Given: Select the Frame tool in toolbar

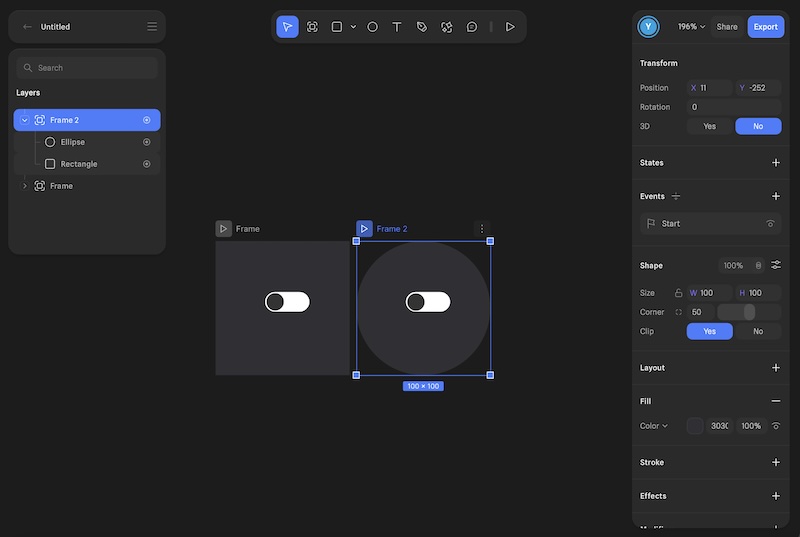Looking at the screenshot, I should click(x=312, y=27).
